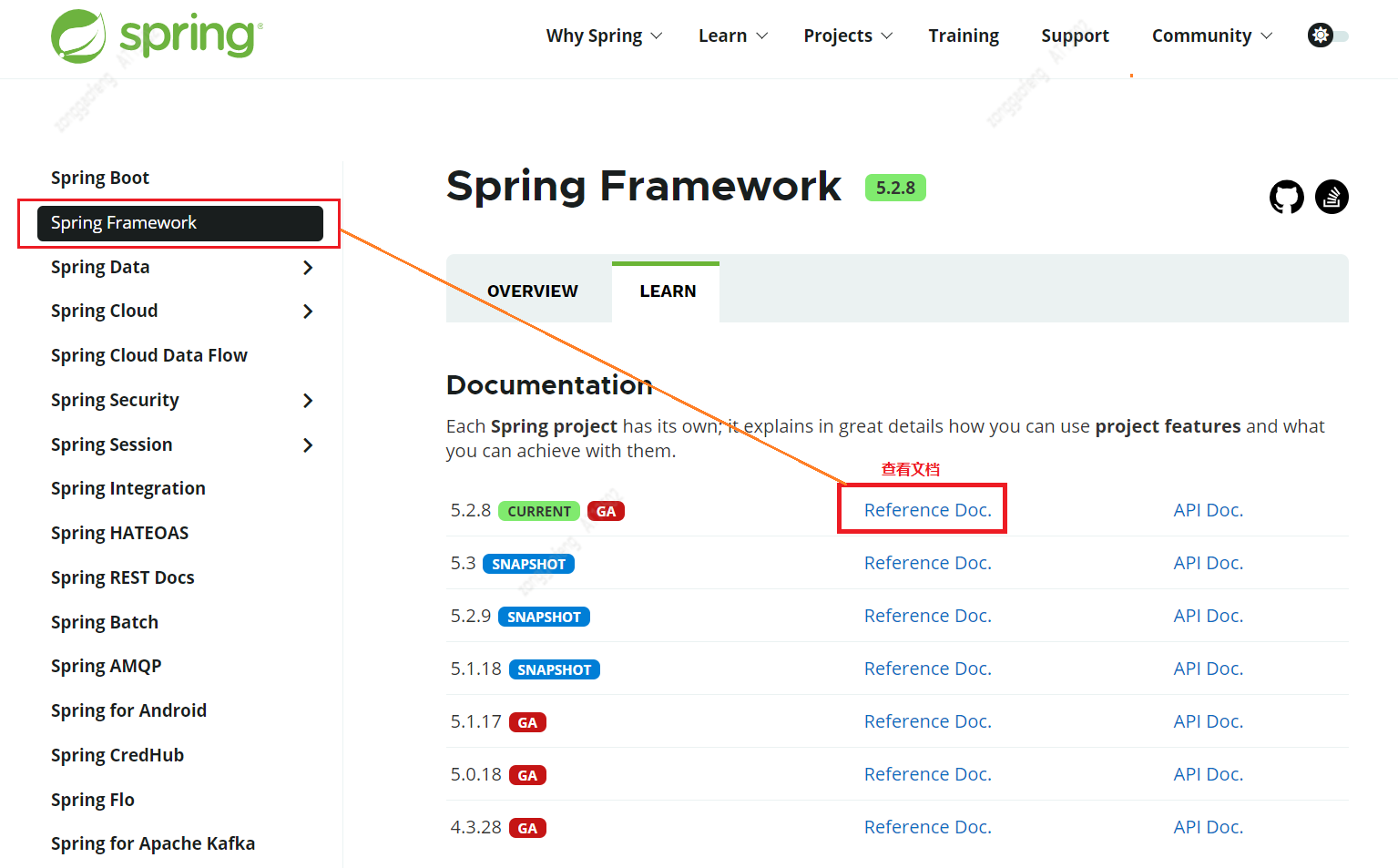
Task: Select Spring Integration in the sidebar
Action: pyautogui.click(x=128, y=488)
